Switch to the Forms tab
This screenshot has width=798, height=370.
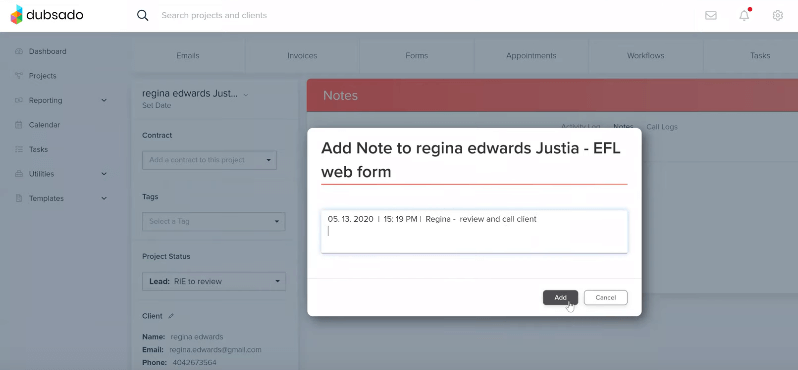(x=417, y=55)
